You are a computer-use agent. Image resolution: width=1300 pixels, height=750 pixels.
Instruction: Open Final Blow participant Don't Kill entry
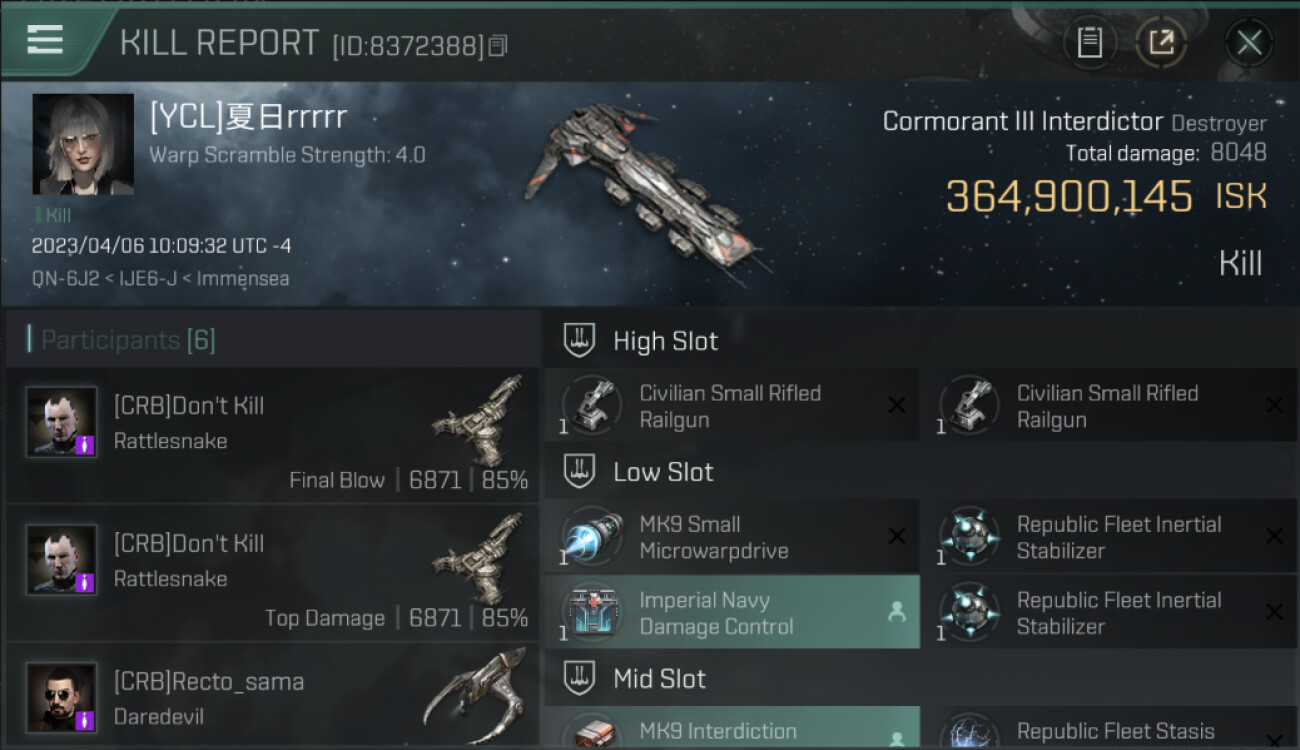[x=272, y=434]
